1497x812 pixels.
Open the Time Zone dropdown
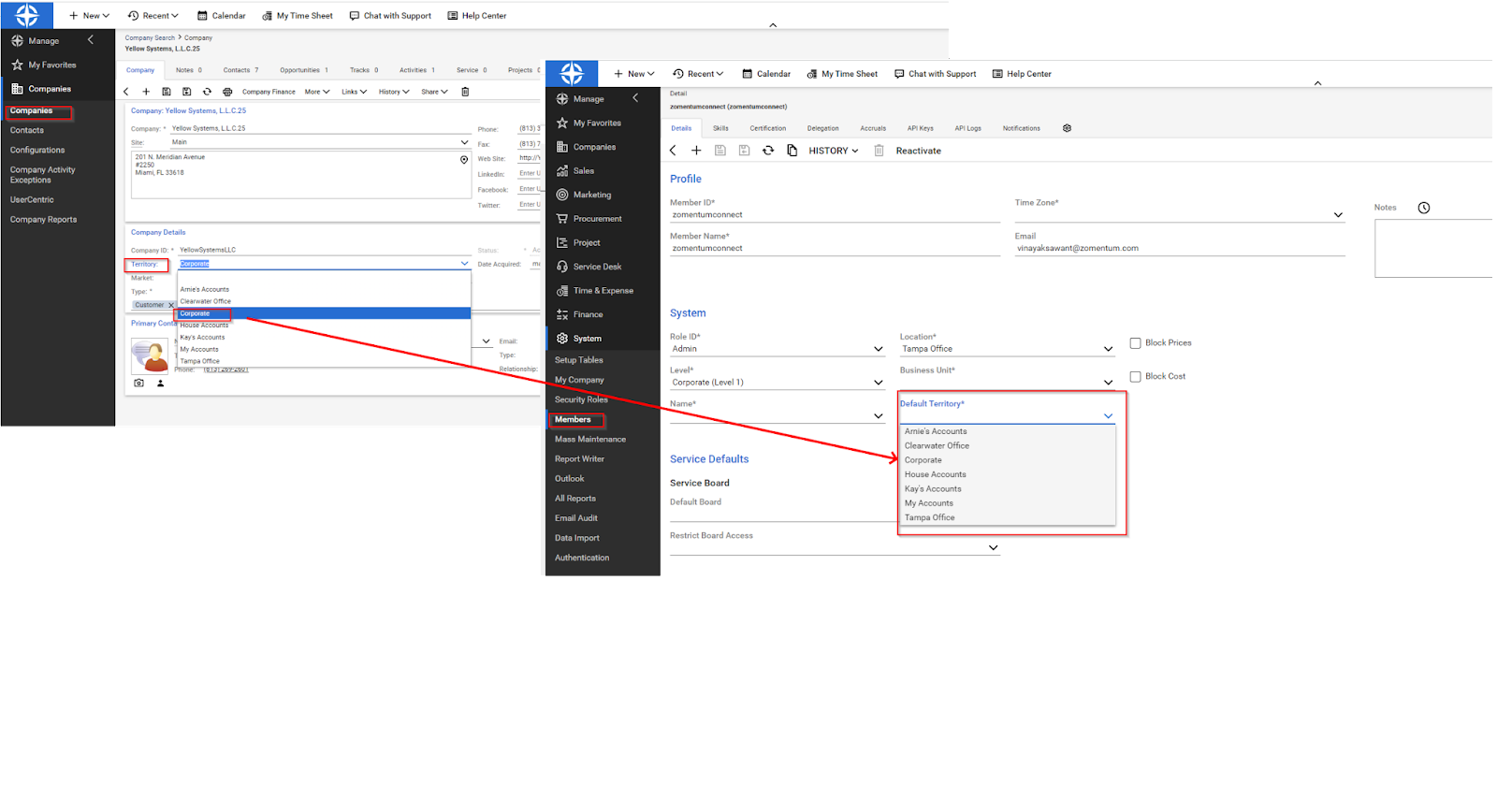click(x=1180, y=215)
